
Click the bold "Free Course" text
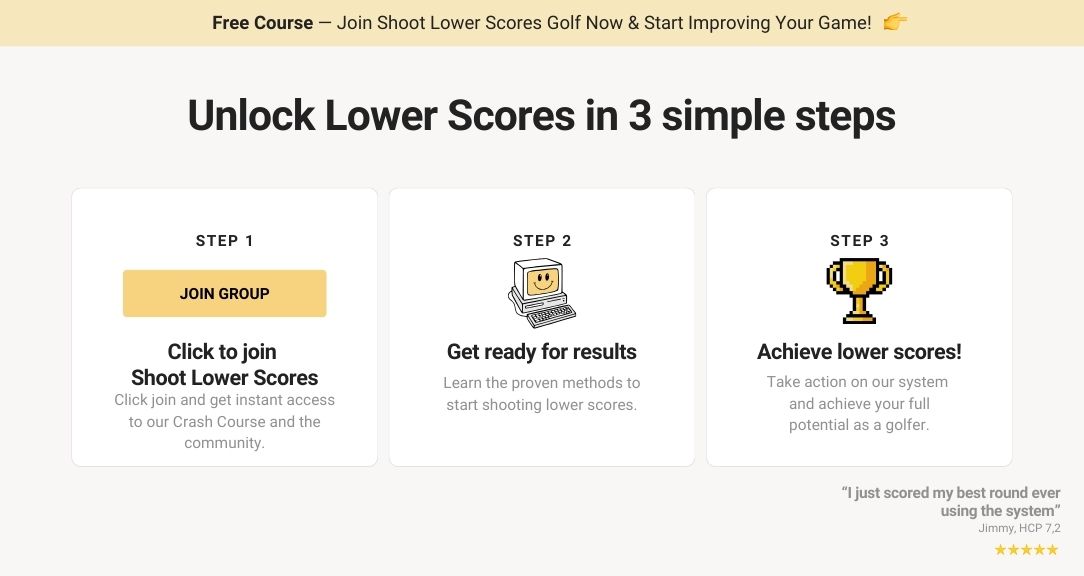(262, 22)
